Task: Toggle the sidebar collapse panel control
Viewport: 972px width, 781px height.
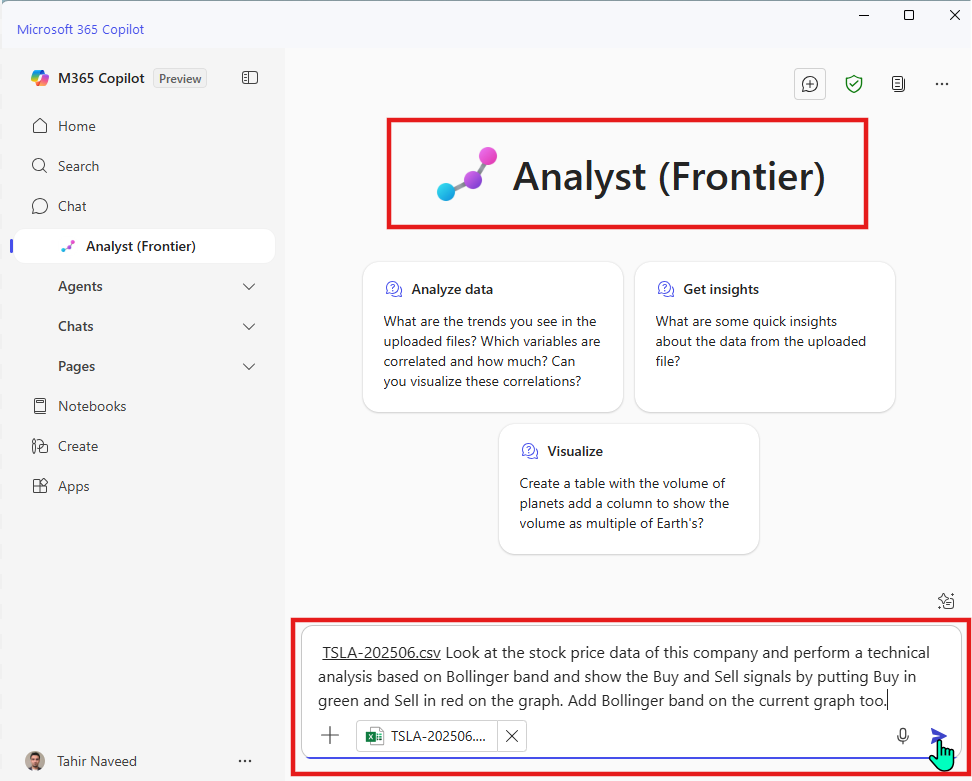Action: point(249,77)
